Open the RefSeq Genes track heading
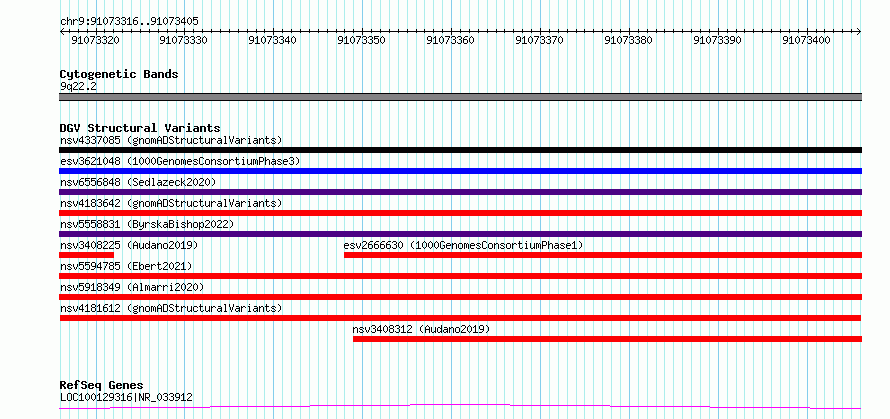The width and height of the screenshot is (890, 419). click(101, 386)
